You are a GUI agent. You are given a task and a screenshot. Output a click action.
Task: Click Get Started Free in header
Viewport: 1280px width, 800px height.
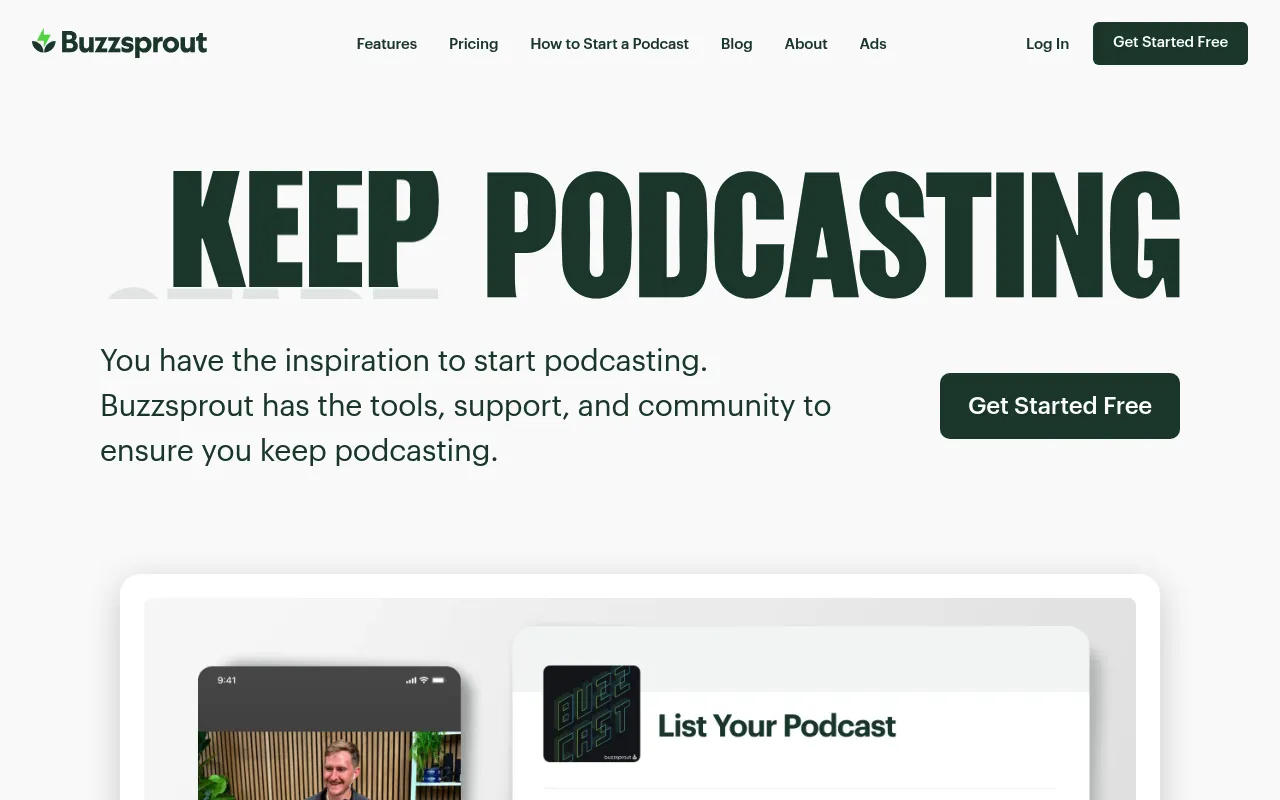tap(1170, 43)
